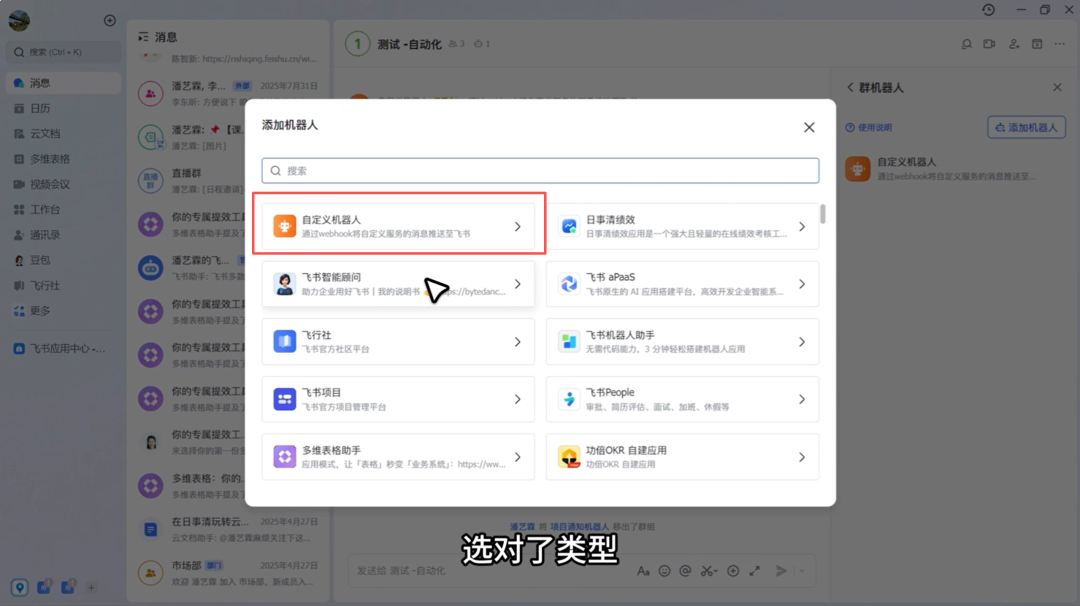Pick the 飞行社 bot icon
The height and width of the screenshot is (606, 1080).
click(x=284, y=342)
